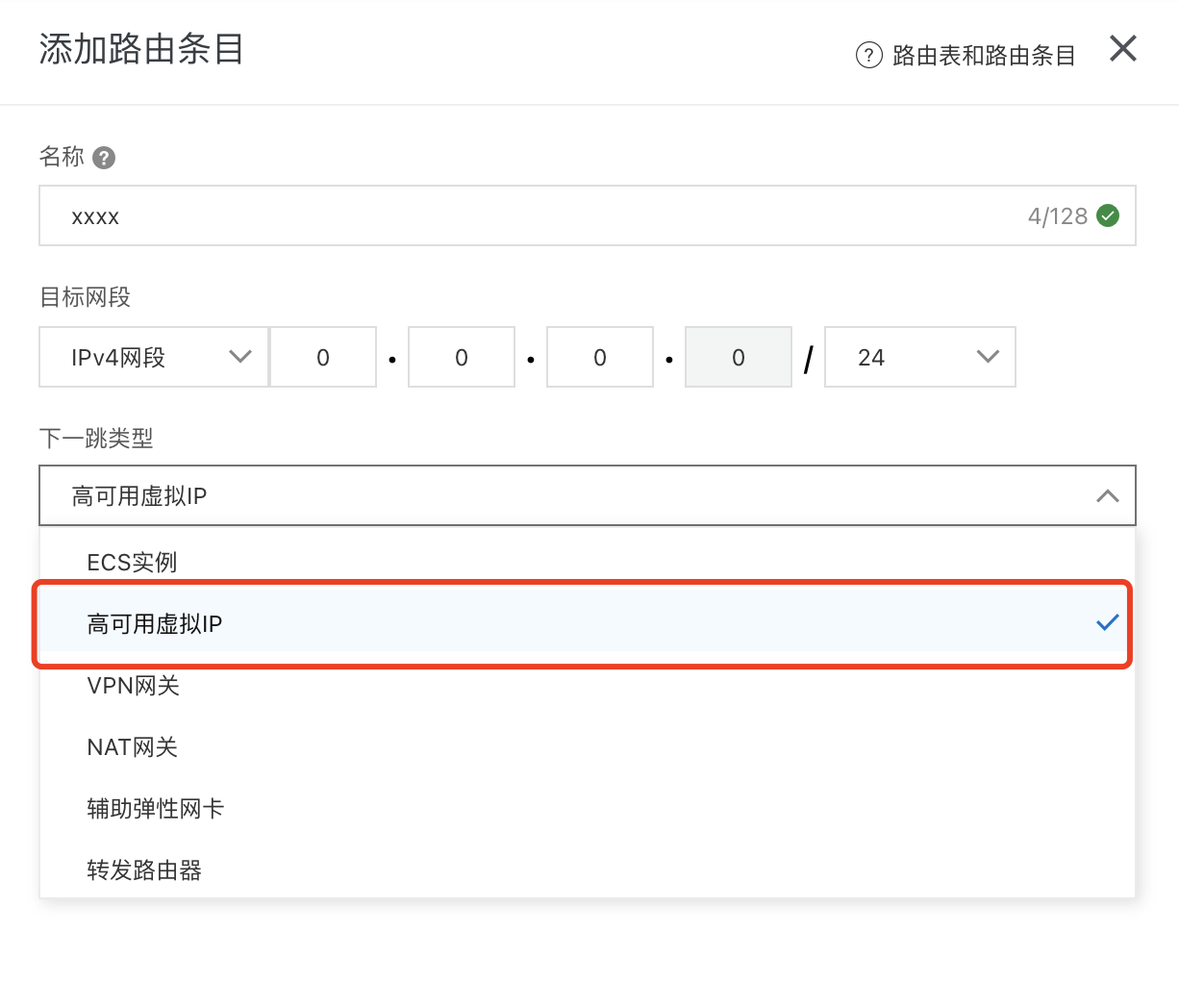Screen dimensions: 1179x1008
Task: Click the fourth greyed IP octet field
Action: pyautogui.click(x=739, y=357)
